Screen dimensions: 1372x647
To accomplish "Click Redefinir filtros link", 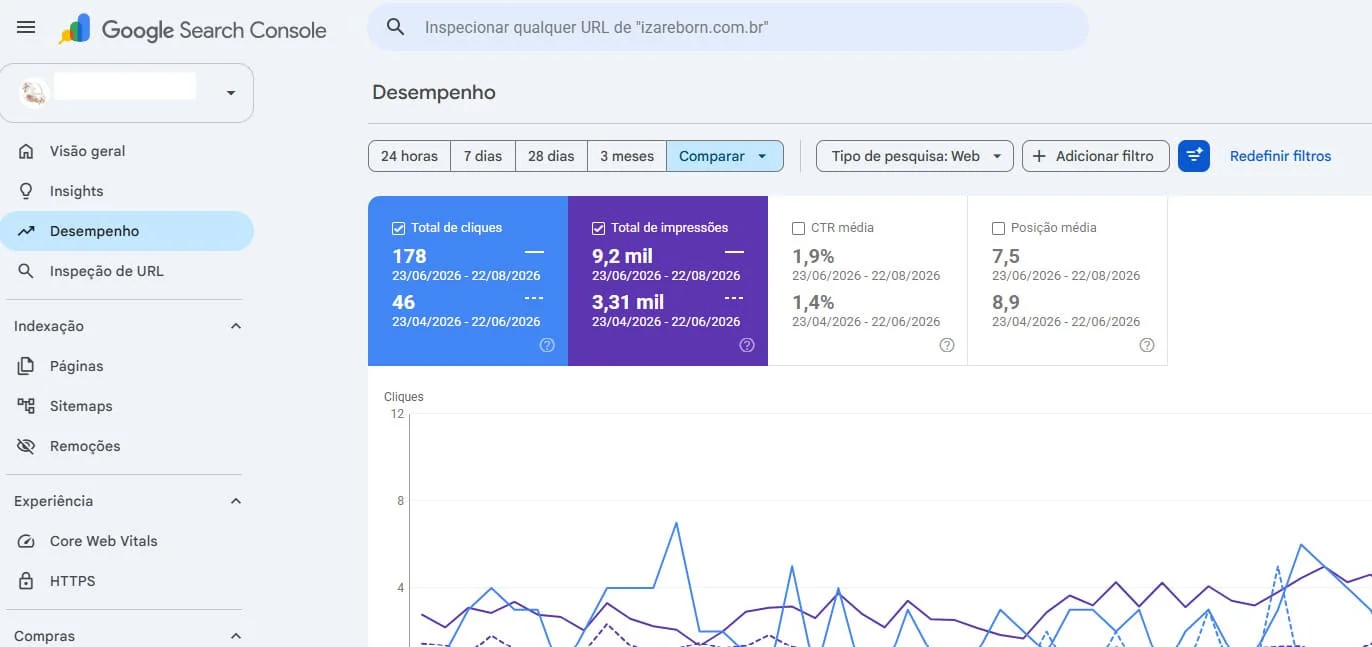I will click(1280, 156).
